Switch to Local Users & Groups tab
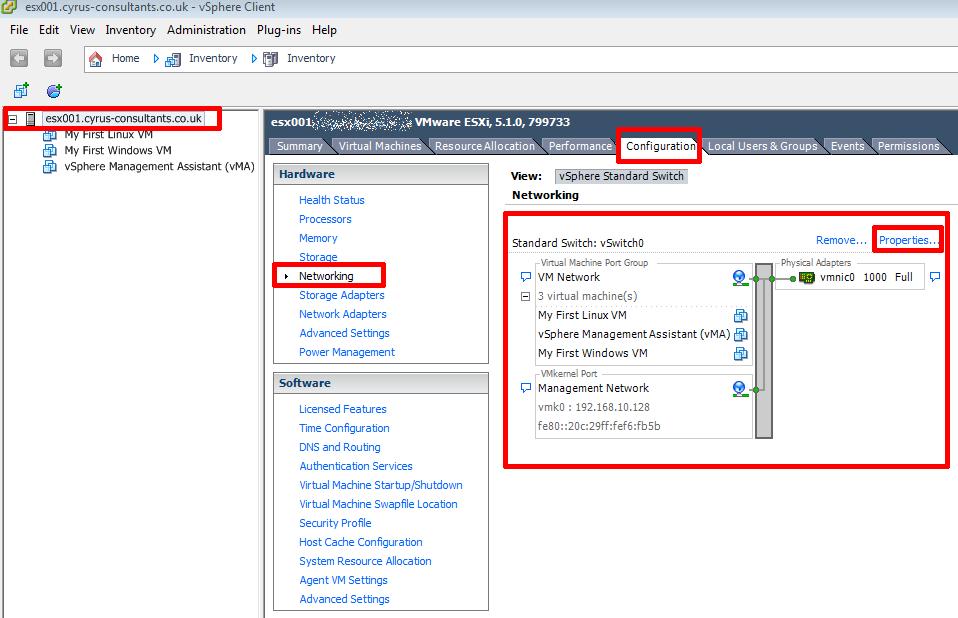 pyautogui.click(x=762, y=146)
